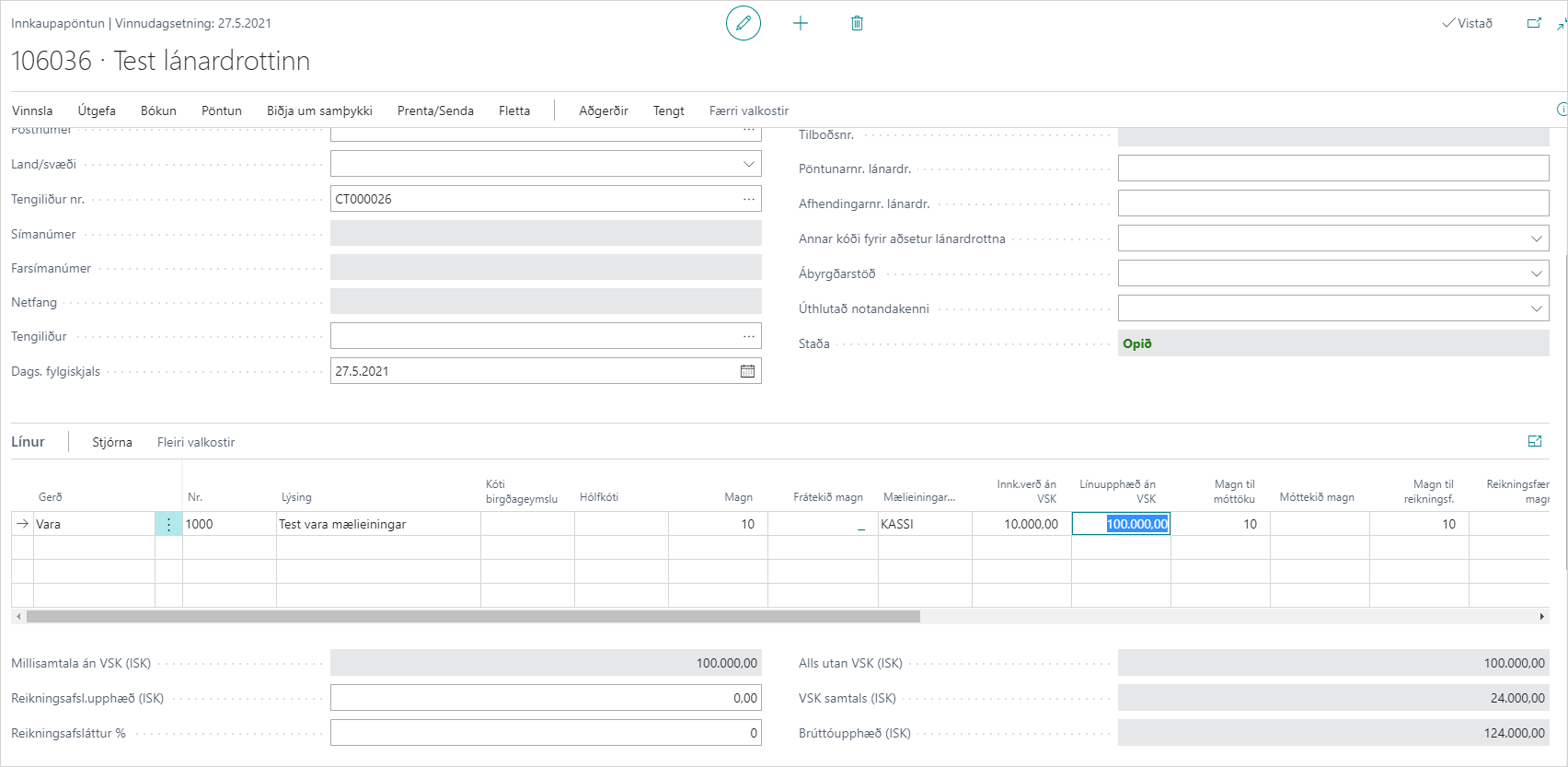Click the Mælieiningar cell KASSI

coord(925,524)
